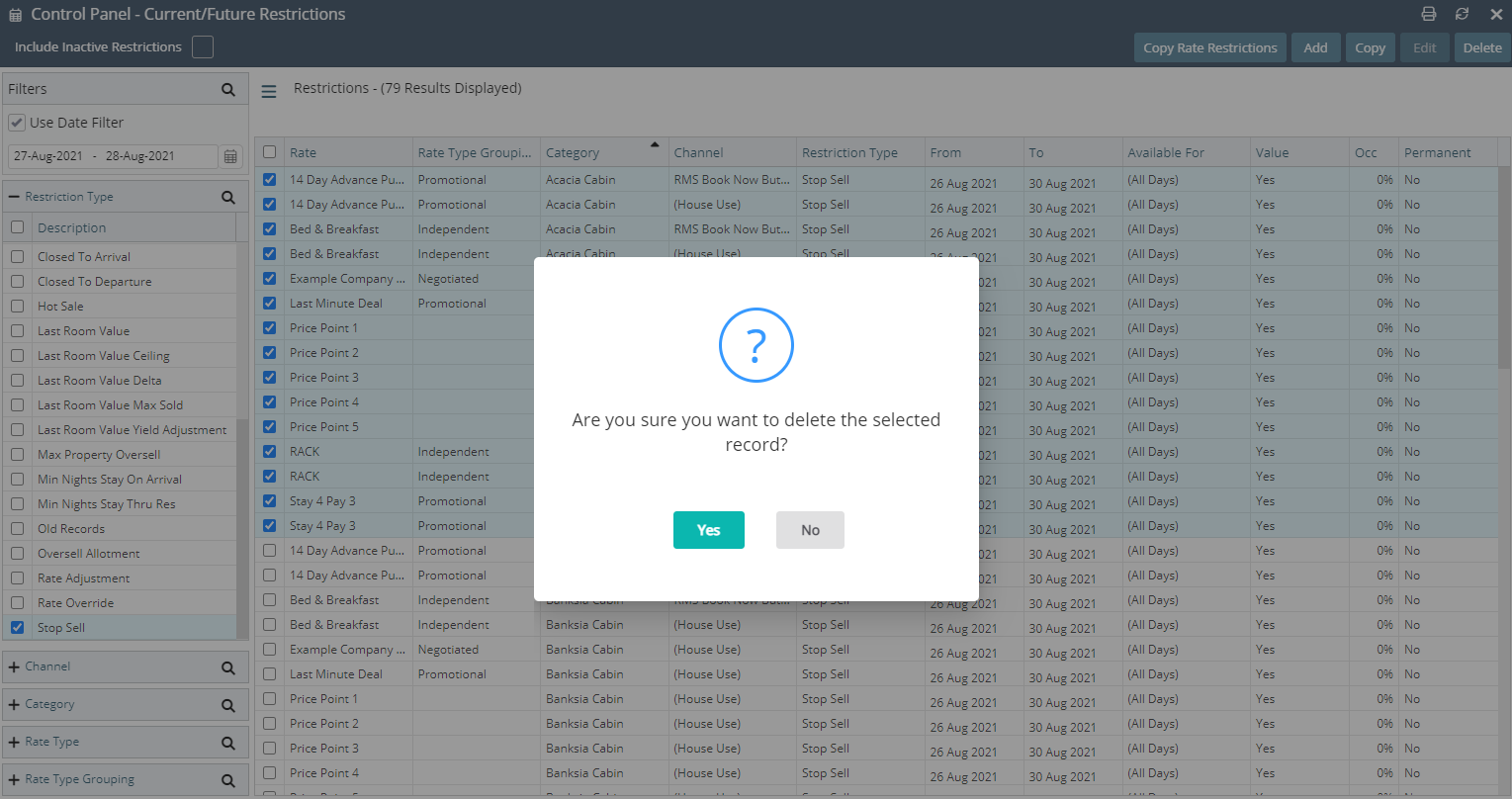This screenshot has width=1512, height=799.
Task: Click the print icon in title bar
Action: (x=1429, y=14)
